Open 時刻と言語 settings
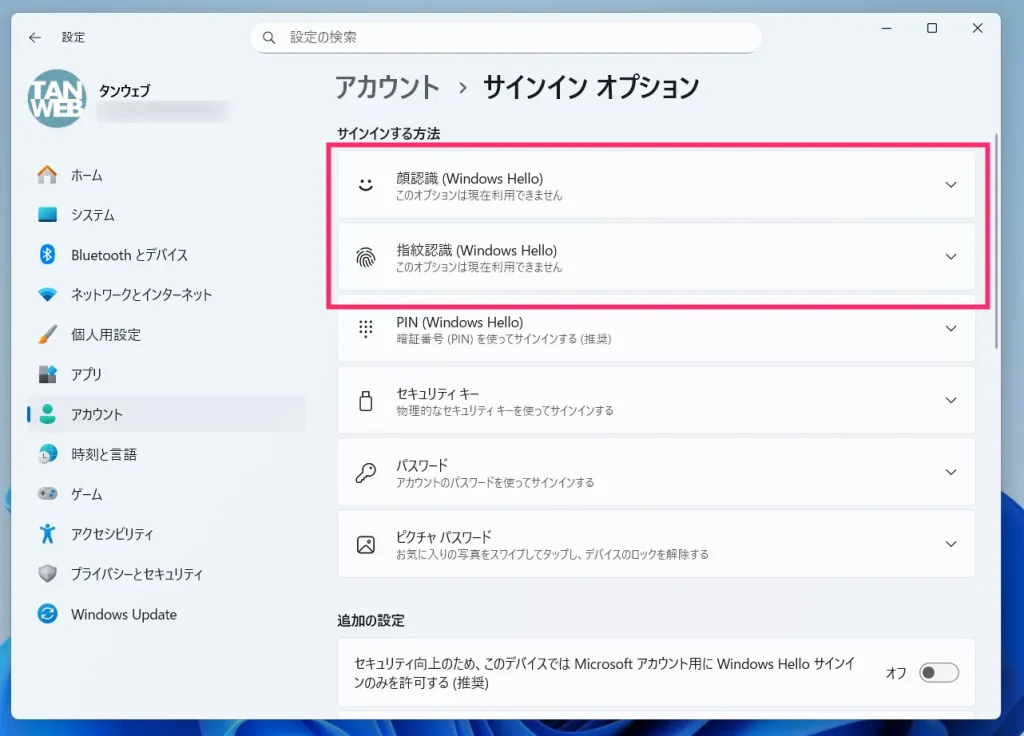 coord(167,454)
